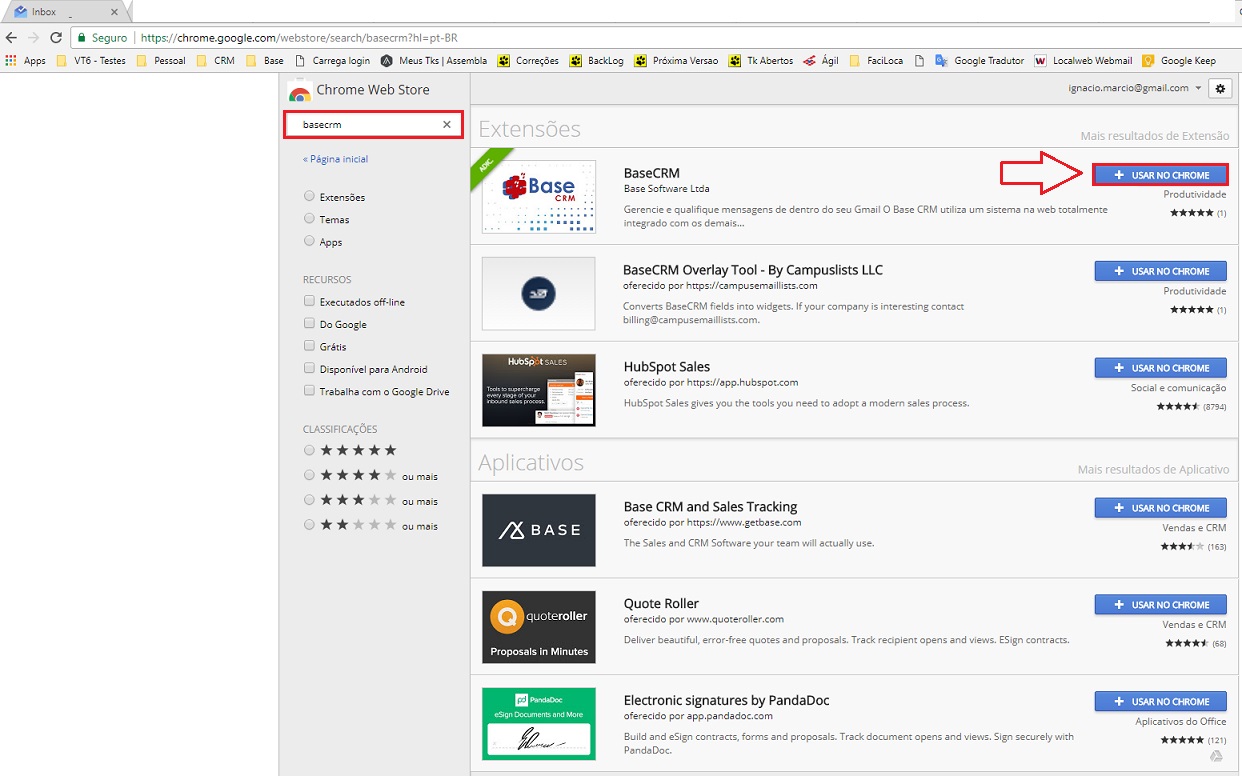Click Usar no Chrome for HubSpot Sales
Viewport: 1242px width, 776px height.
[x=1160, y=368]
